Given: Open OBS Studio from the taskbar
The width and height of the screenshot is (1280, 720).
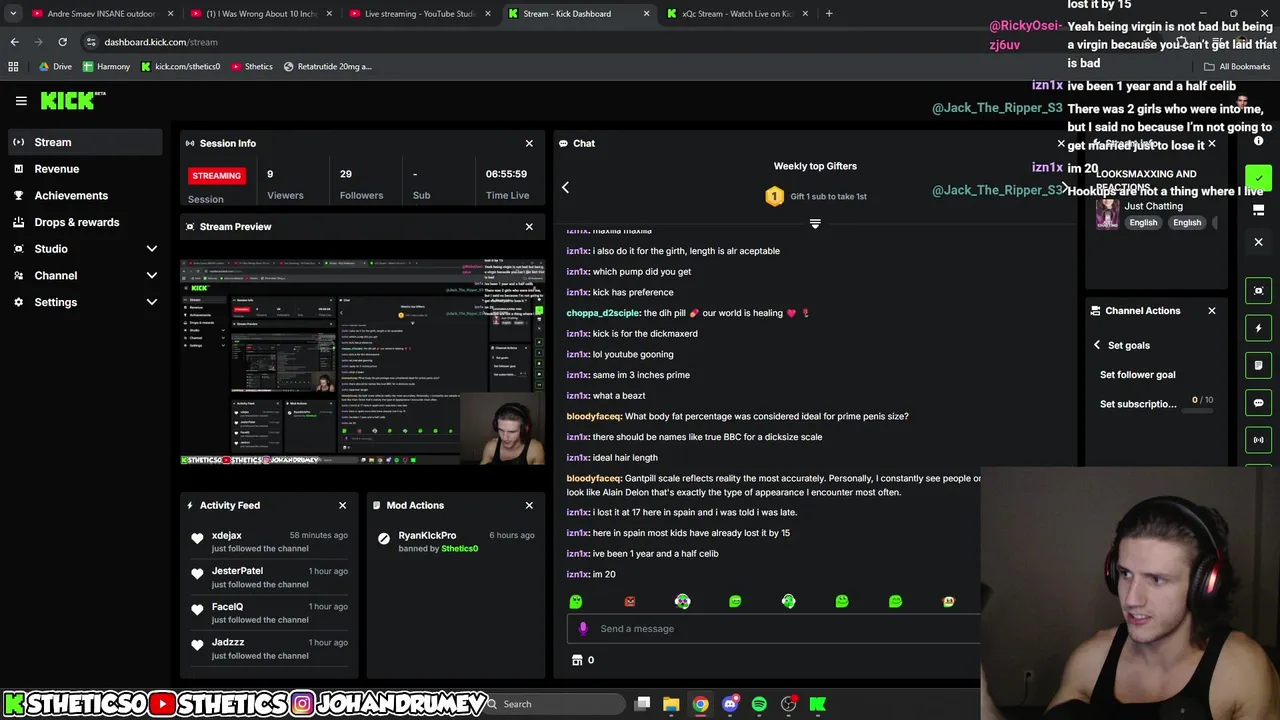Looking at the screenshot, I should click(788, 704).
